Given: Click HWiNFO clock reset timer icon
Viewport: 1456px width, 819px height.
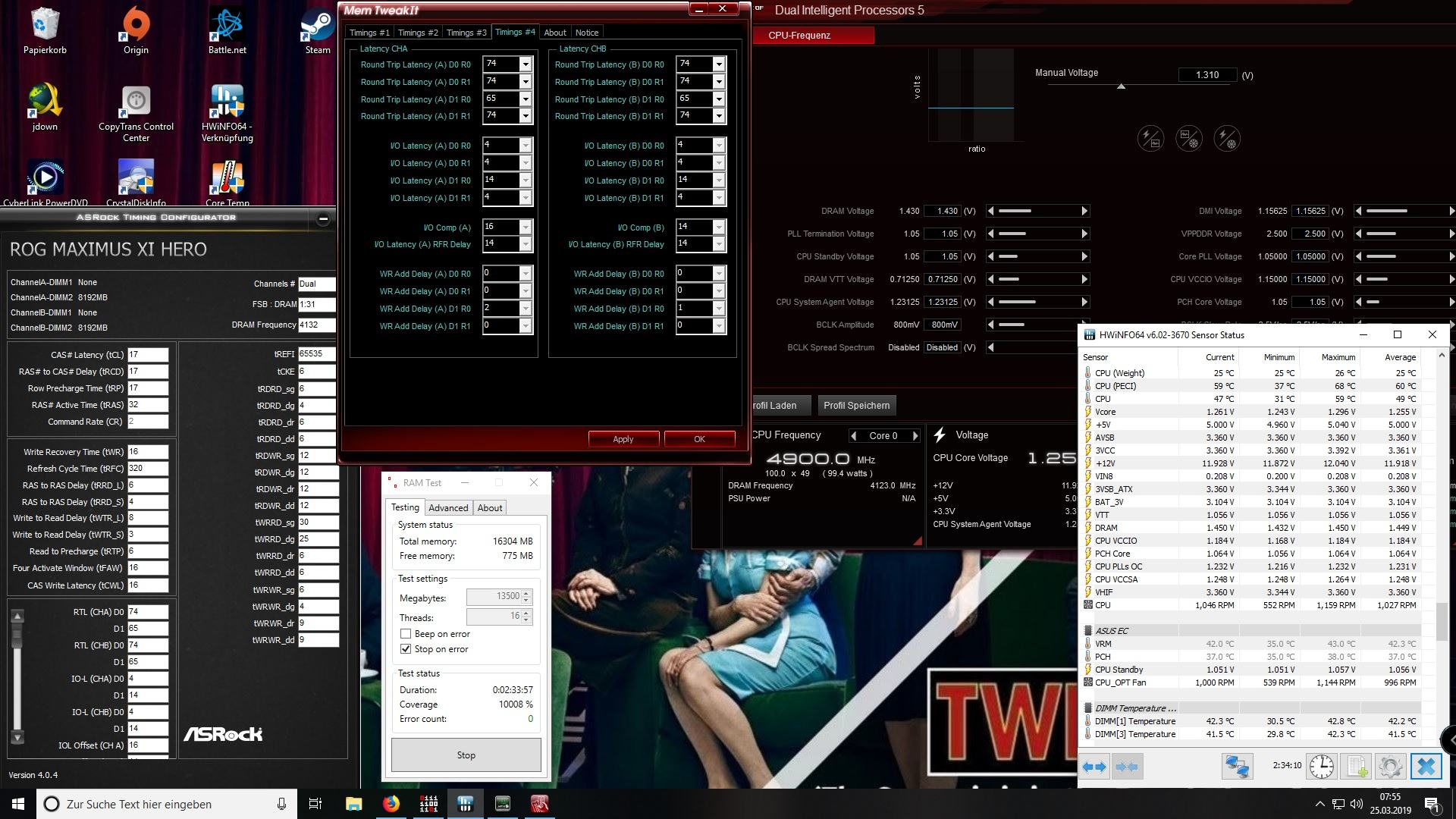Looking at the screenshot, I should [x=1322, y=766].
